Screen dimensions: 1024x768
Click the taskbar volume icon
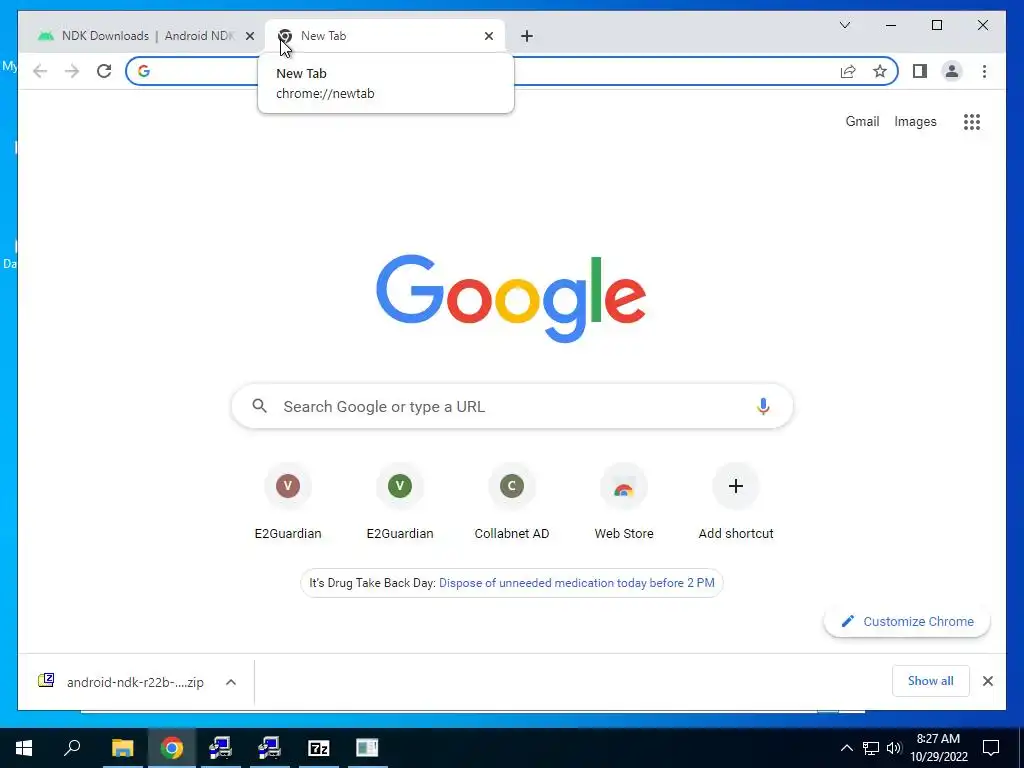(x=894, y=748)
